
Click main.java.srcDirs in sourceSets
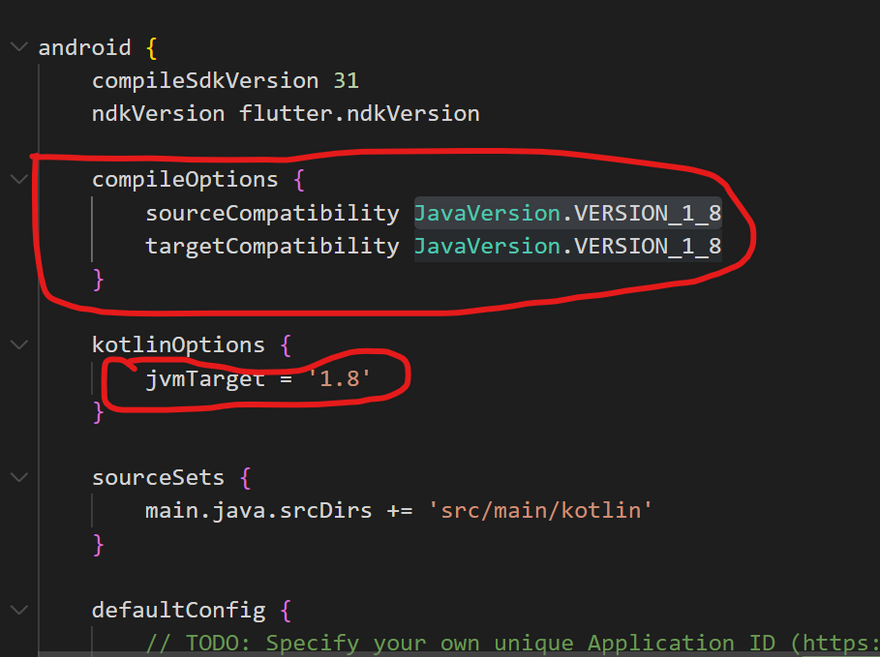(258, 510)
